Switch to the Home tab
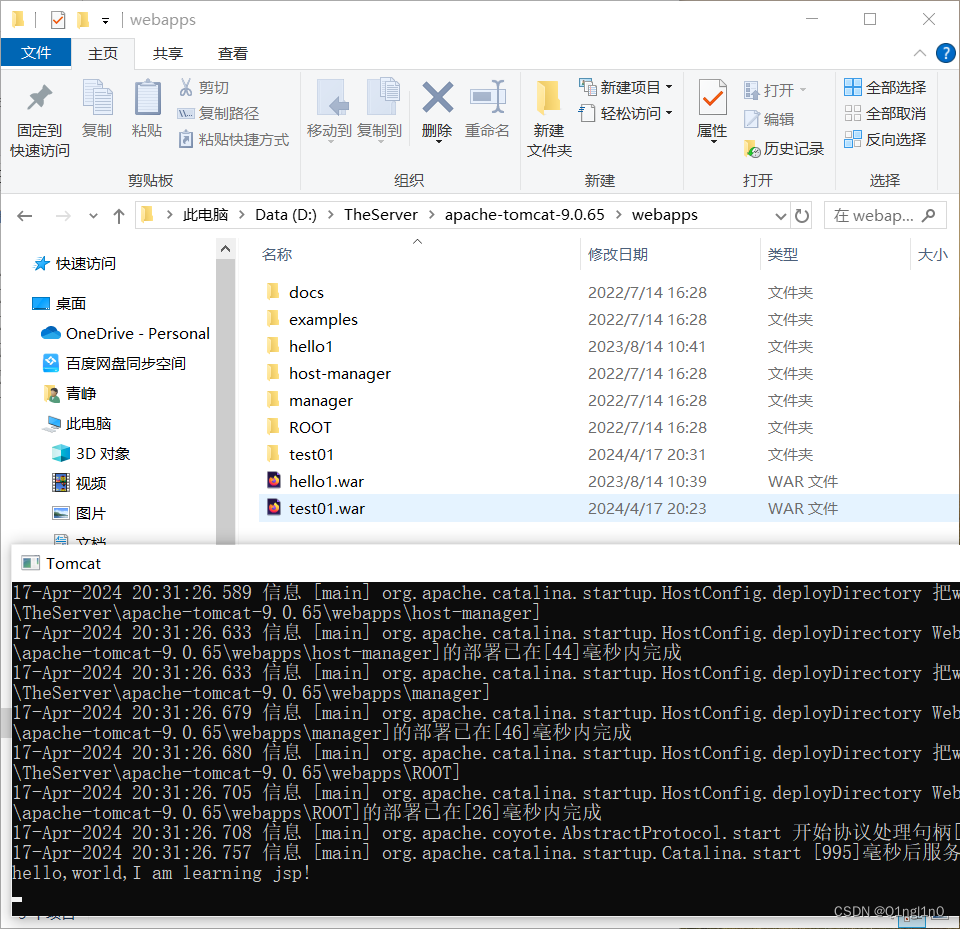Screen dimensions: 960x929 103,53
